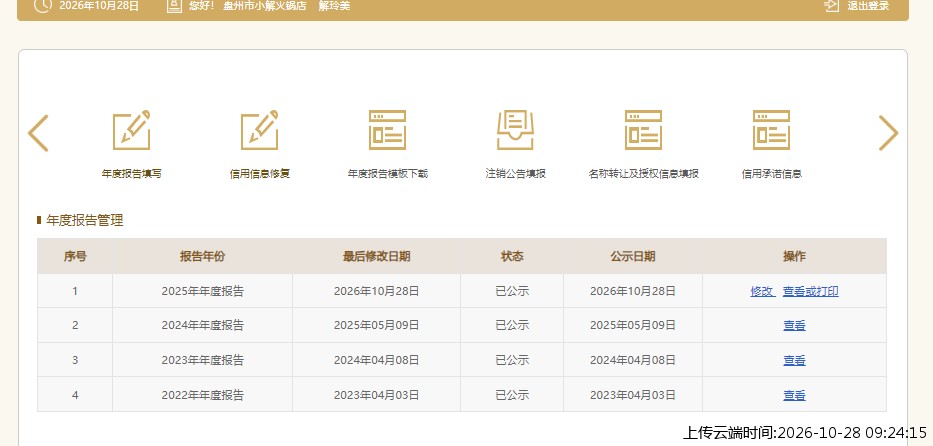
Task: Click 查看 for the 2023年年度报告 row
Action: pos(794,360)
